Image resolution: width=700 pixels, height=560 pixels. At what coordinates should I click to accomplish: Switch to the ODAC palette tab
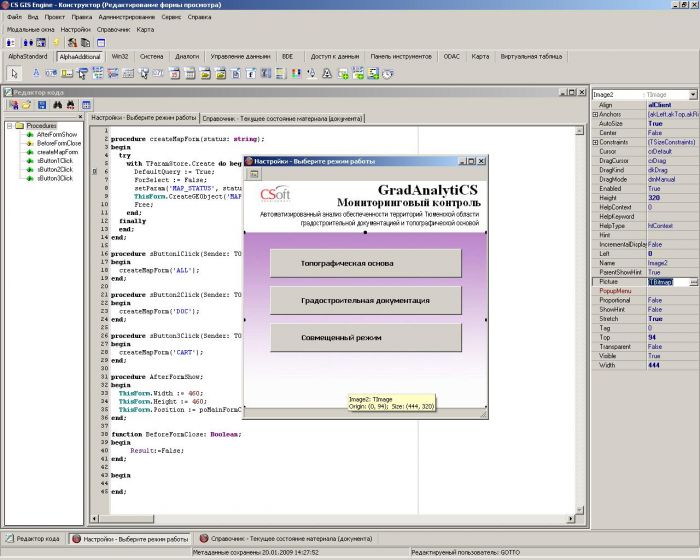click(451, 56)
